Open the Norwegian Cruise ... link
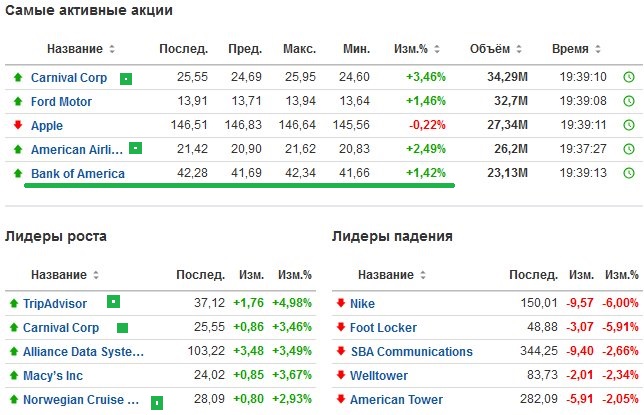This screenshot has height=415, width=644. (x=81, y=399)
